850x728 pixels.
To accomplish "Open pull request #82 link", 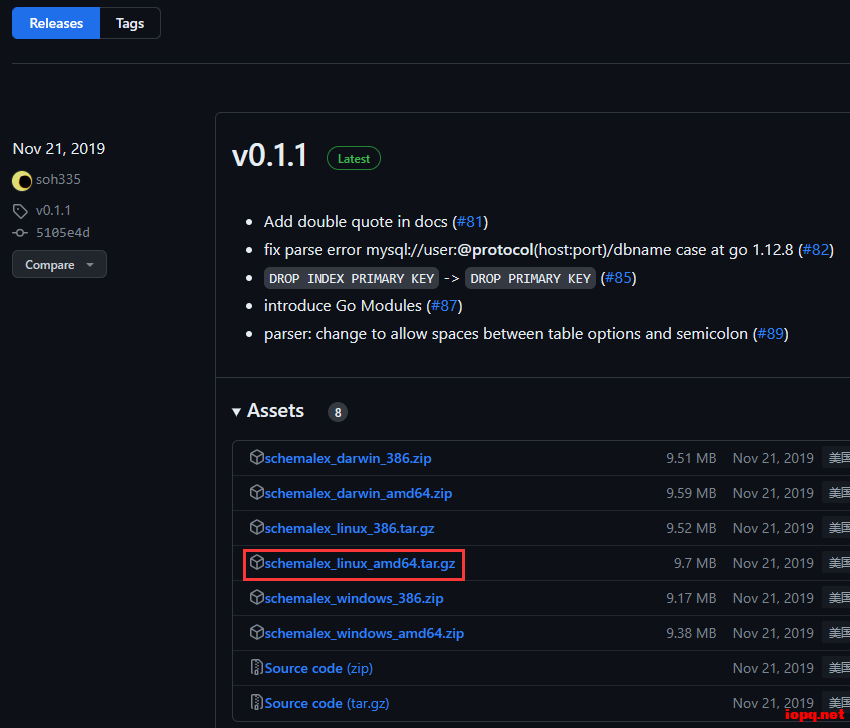I will [x=815, y=250].
